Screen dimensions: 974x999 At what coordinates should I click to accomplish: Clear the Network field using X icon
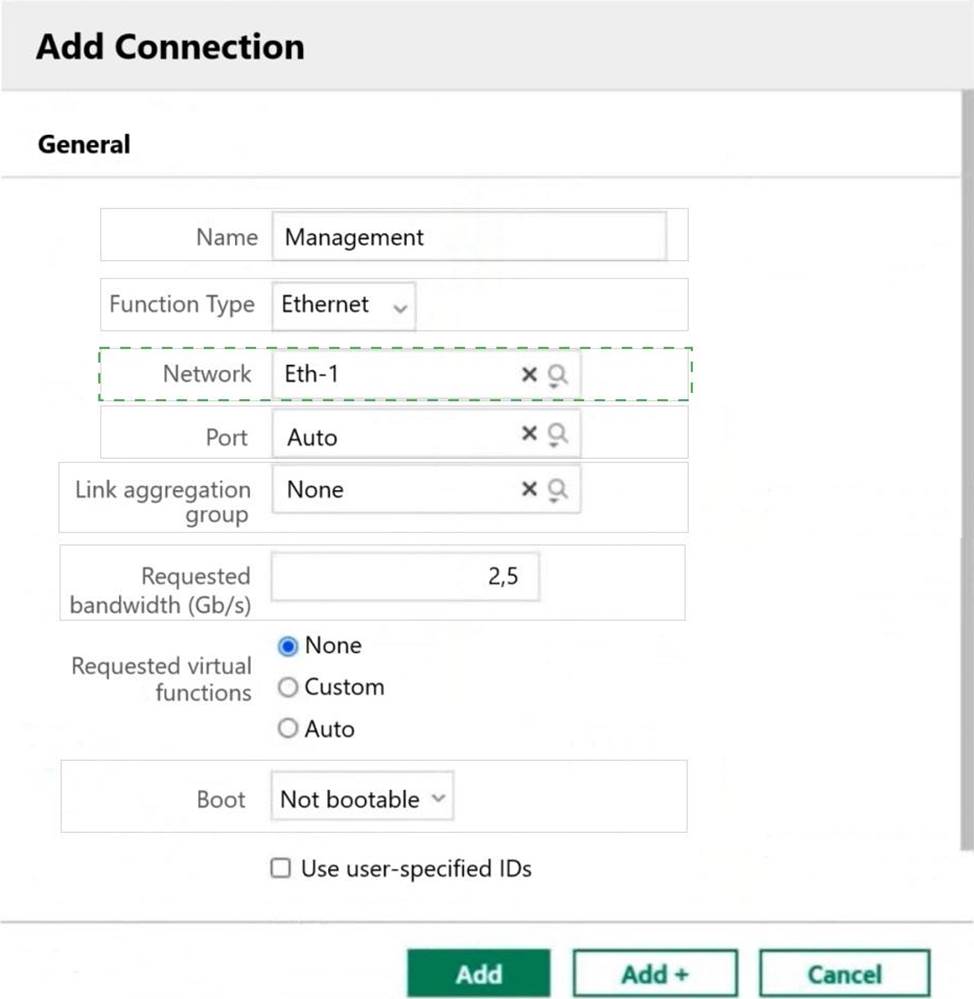(x=529, y=374)
